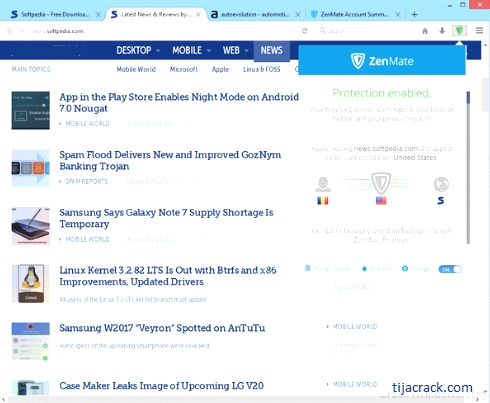
Task: Close the Softpedia Free Download tab
Action: (x=98, y=14)
